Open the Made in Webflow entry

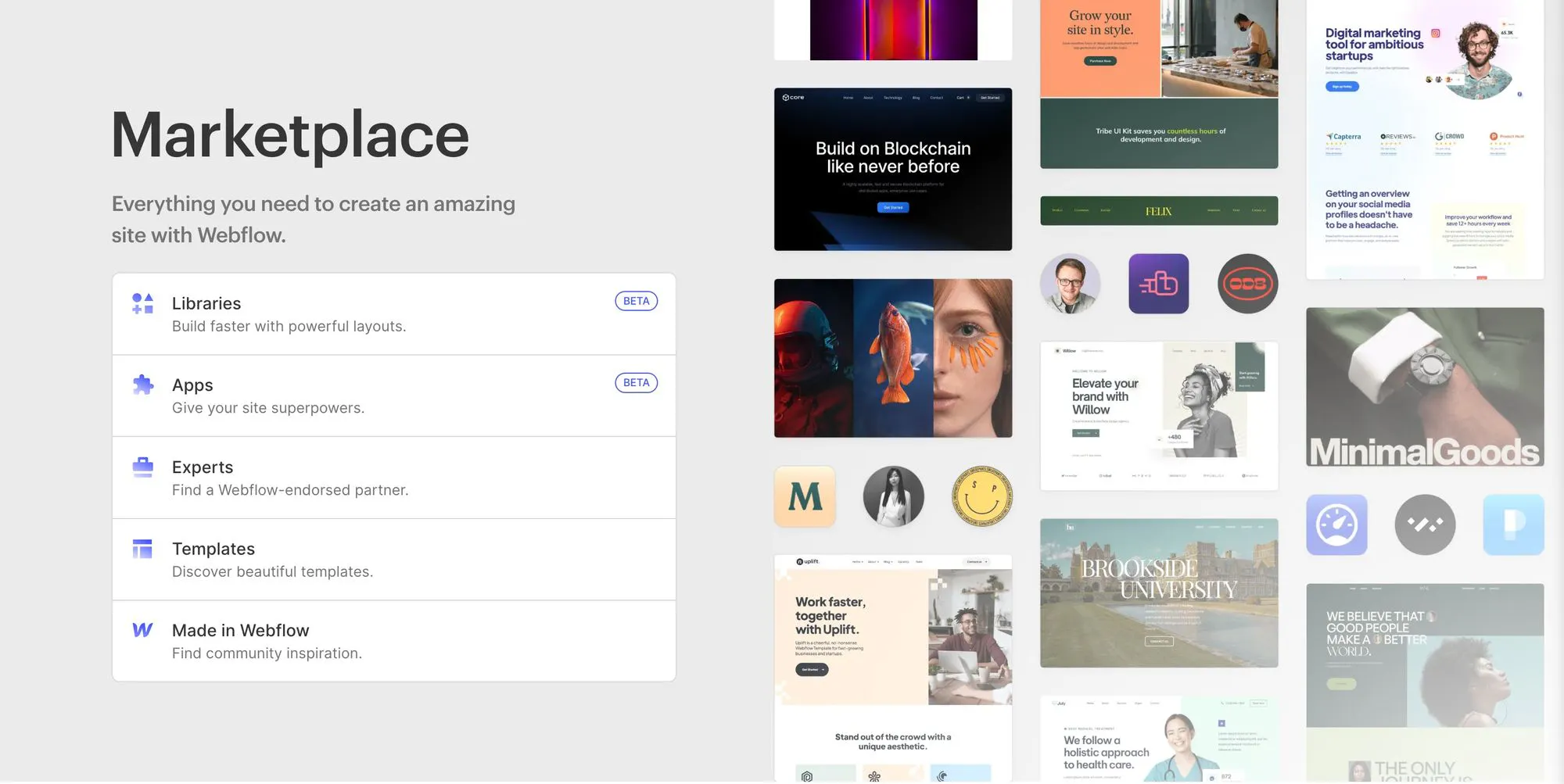394,641
